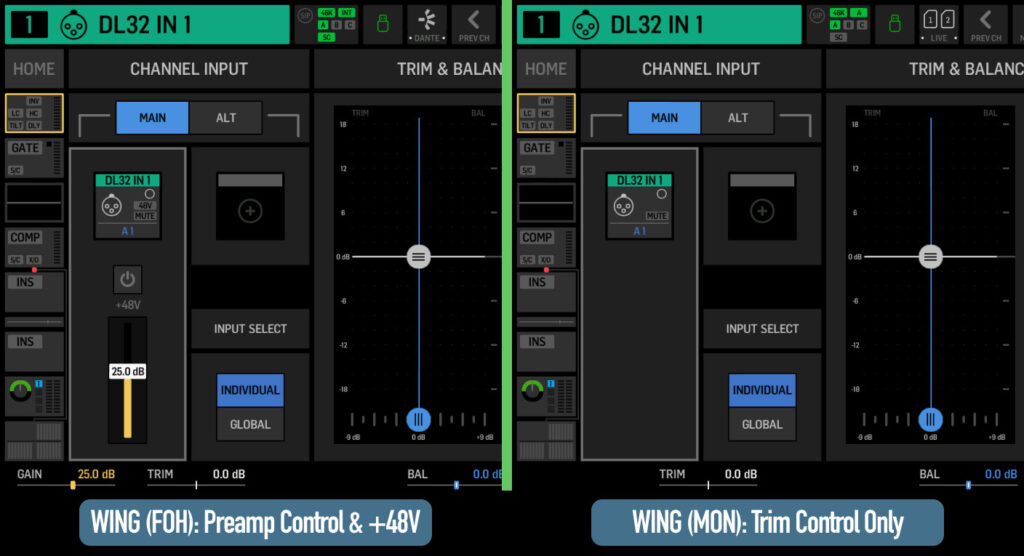The width and height of the screenshot is (1024, 556).
Task: Click USB stick icon on FOH top bar
Action: point(383,25)
